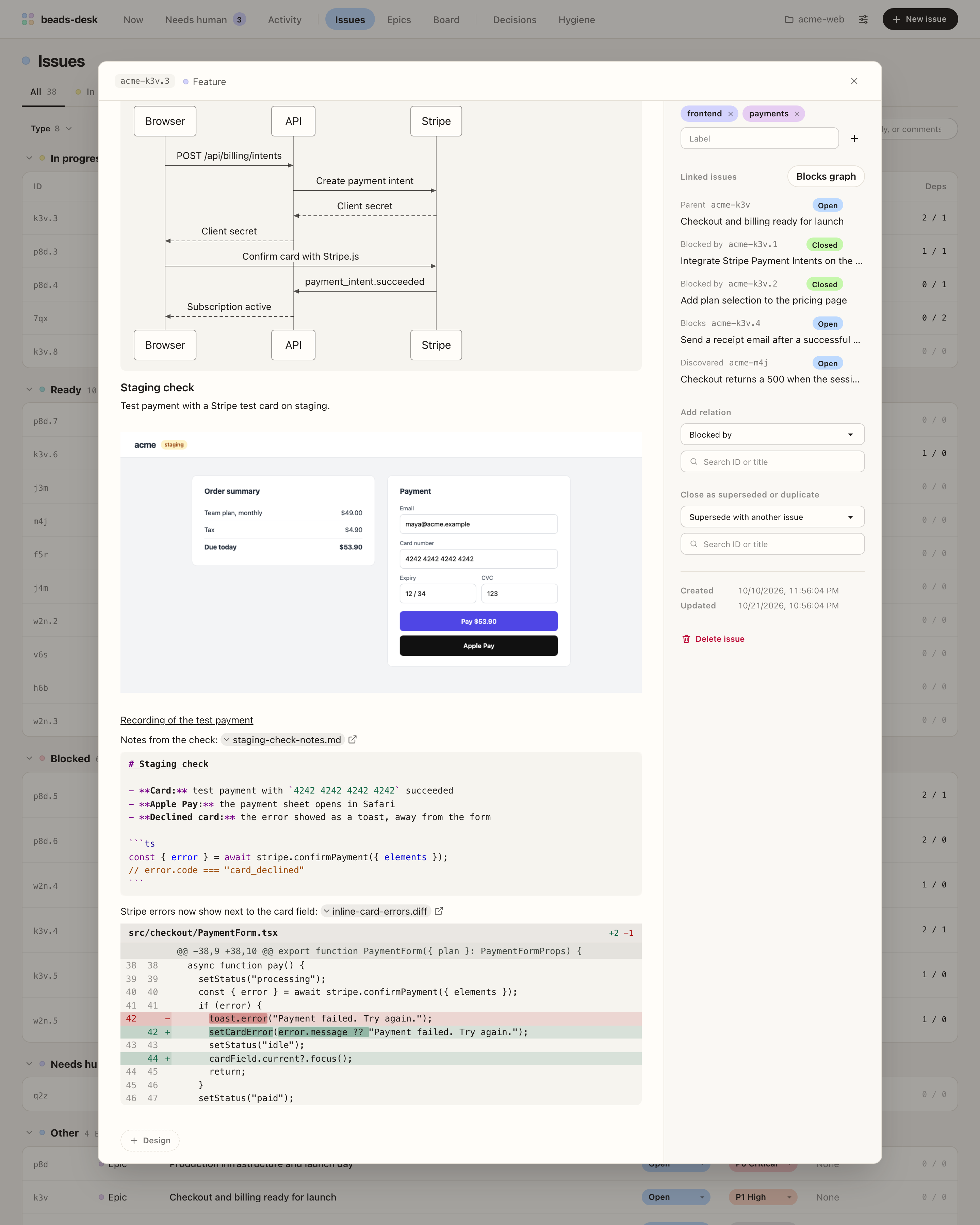Open the Needs human tab

205,19
